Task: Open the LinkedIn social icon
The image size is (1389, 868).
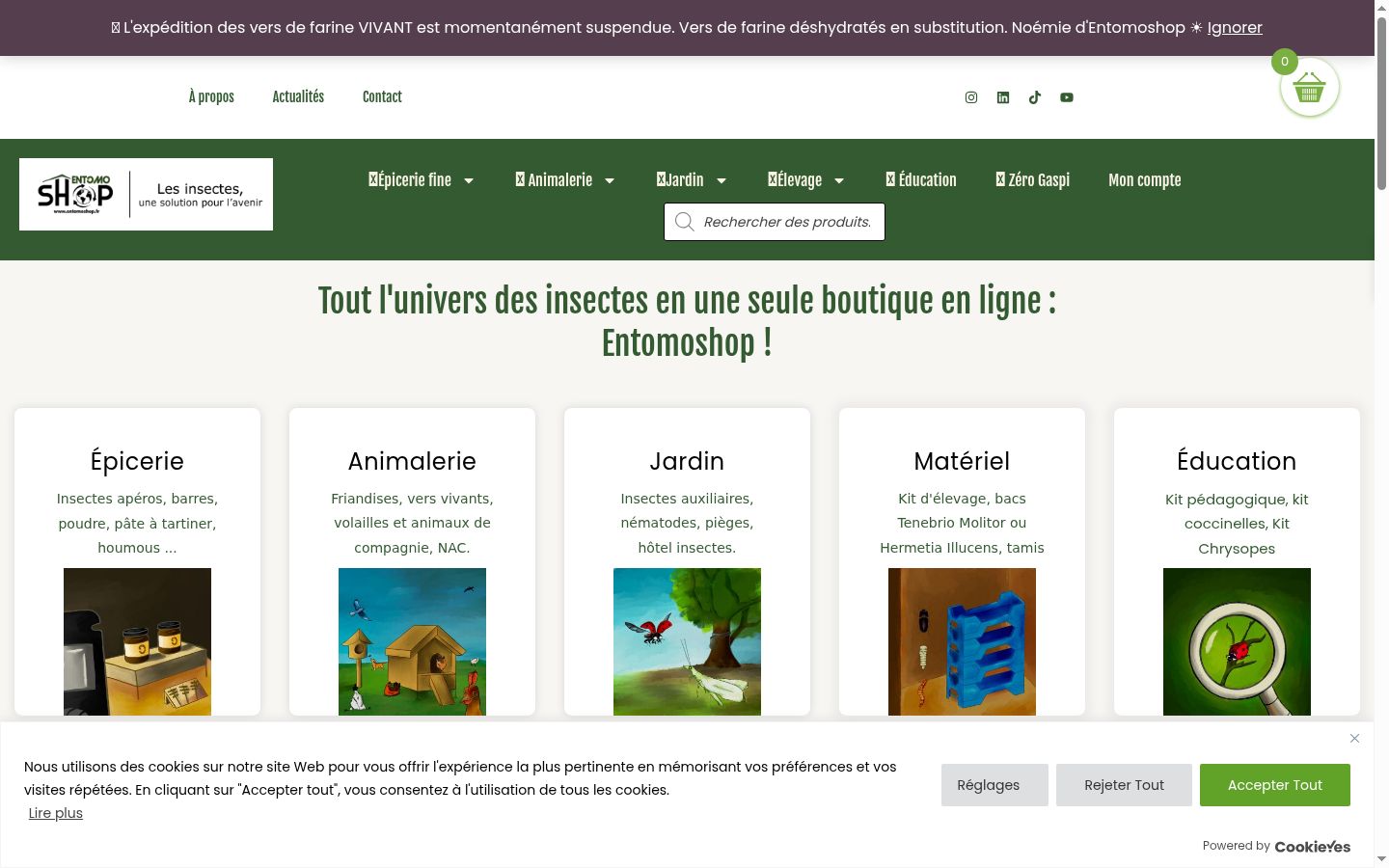Action: pyautogui.click(x=1003, y=97)
